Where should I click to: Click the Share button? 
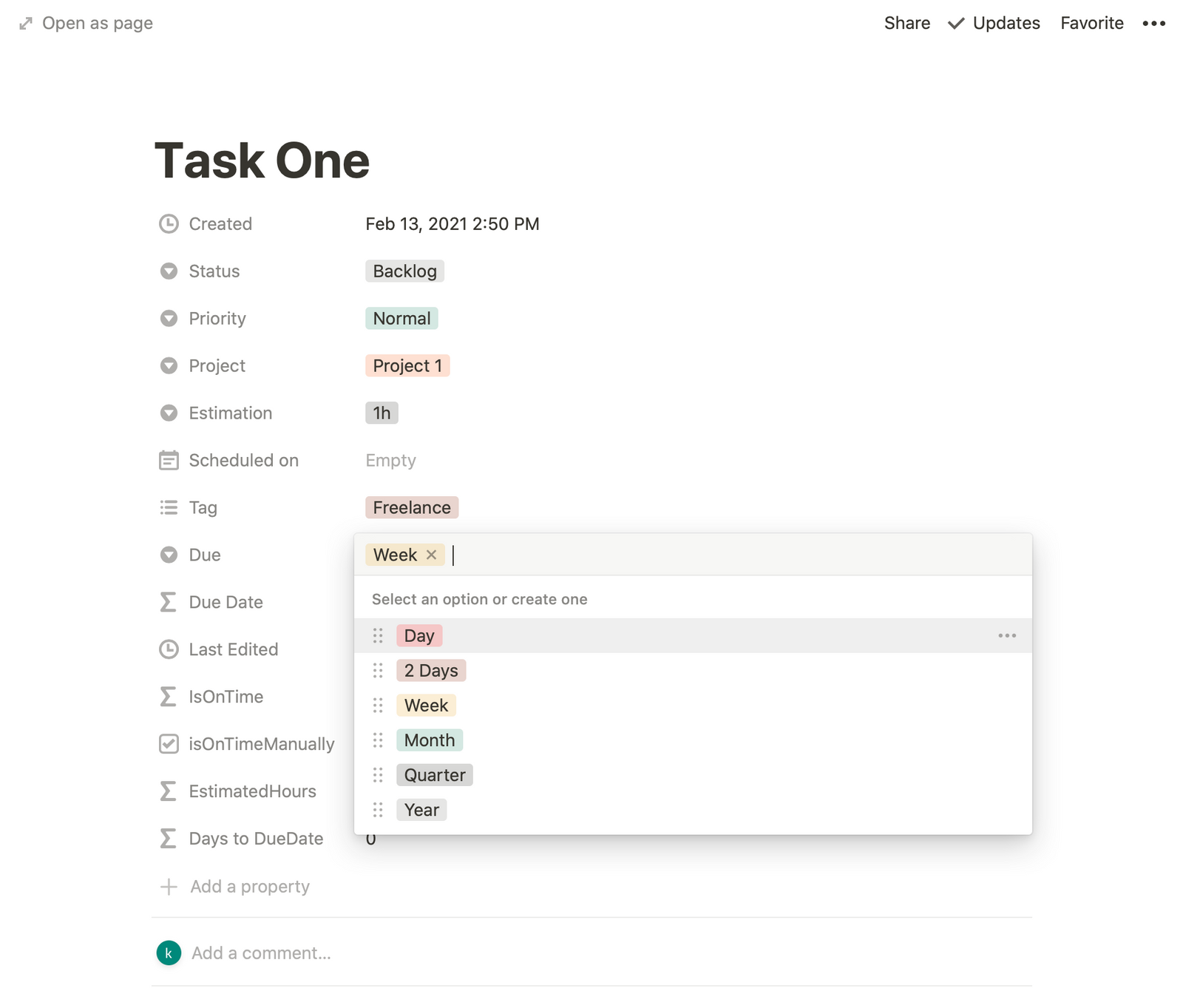coord(907,23)
